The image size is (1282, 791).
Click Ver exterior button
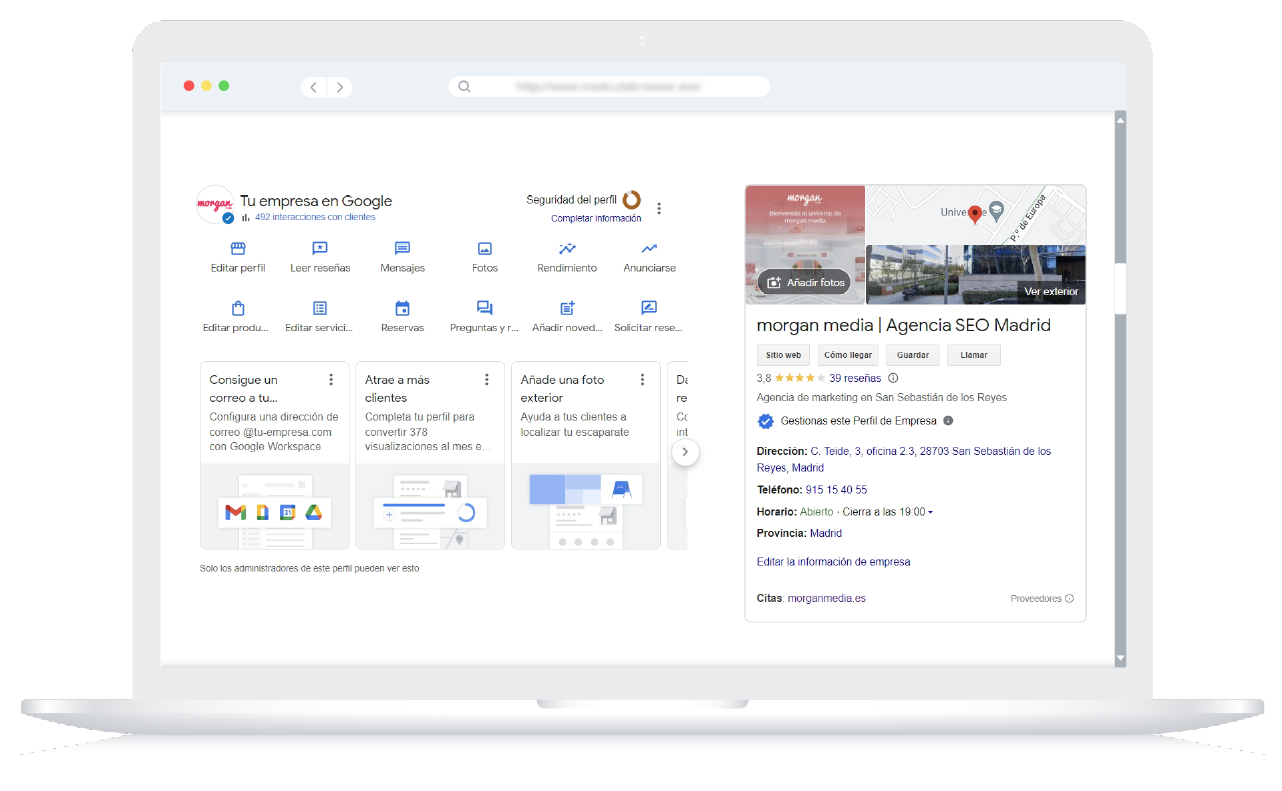pos(1051,291)
